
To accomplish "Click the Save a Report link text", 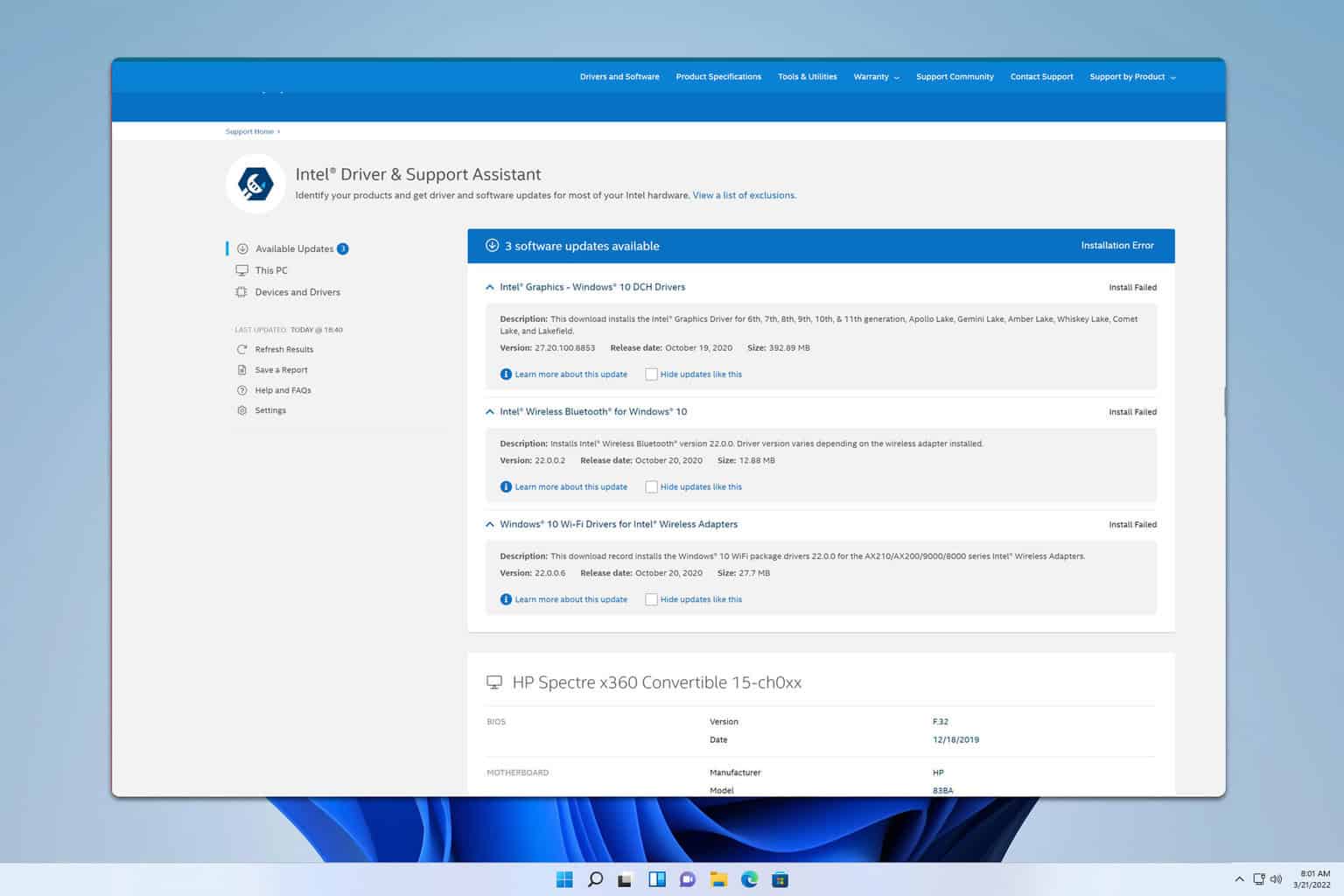I will 281,370.
